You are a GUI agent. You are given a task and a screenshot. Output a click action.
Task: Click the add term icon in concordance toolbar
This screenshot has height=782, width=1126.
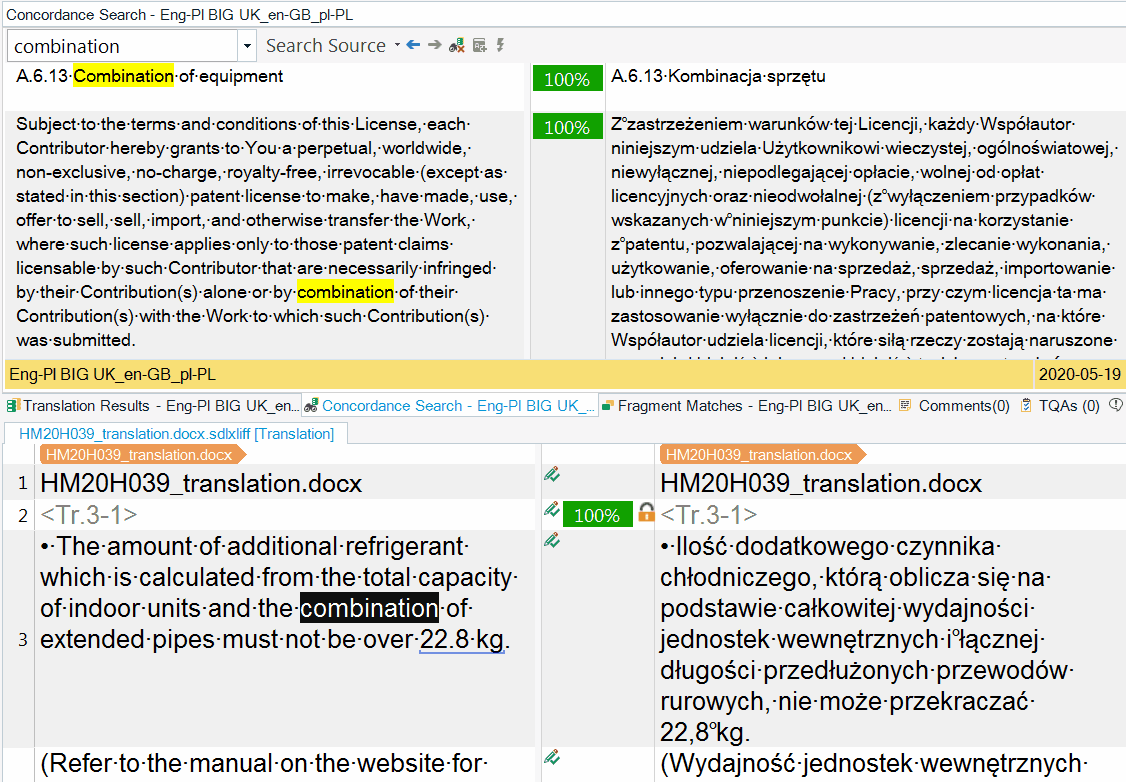click(480, 46)
